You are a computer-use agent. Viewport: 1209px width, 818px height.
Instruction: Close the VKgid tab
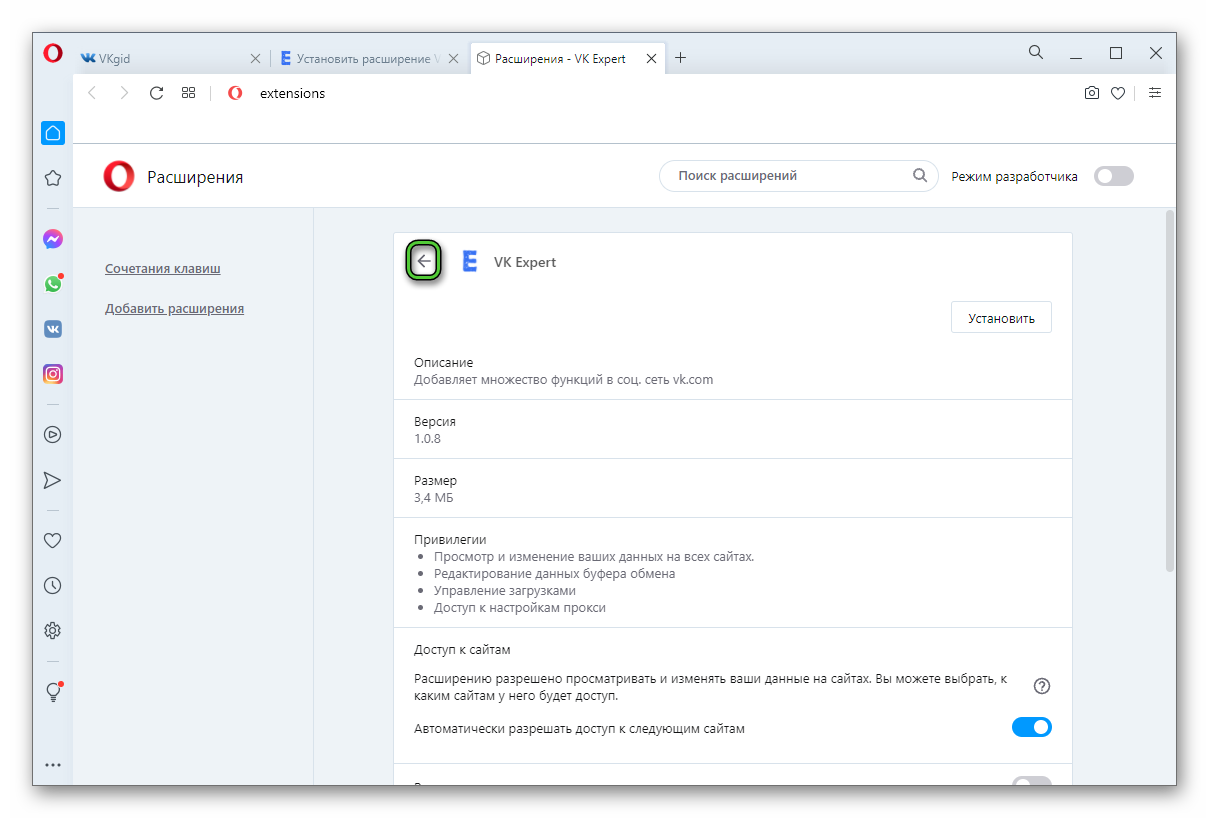pyautogui.click(x=255, y=59)
